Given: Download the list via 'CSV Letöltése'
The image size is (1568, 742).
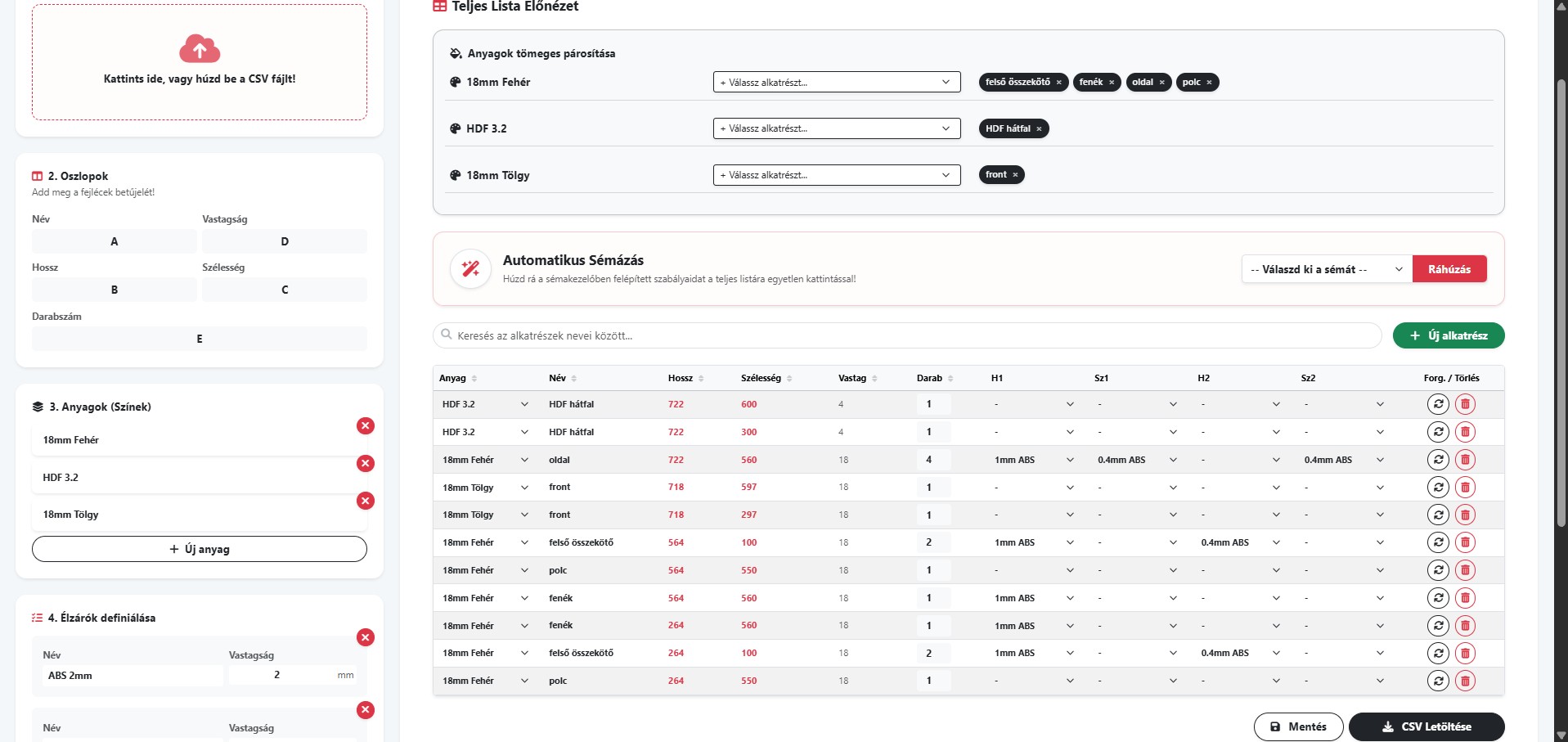Looking at the screenshot, I should tap(1426, 726).
